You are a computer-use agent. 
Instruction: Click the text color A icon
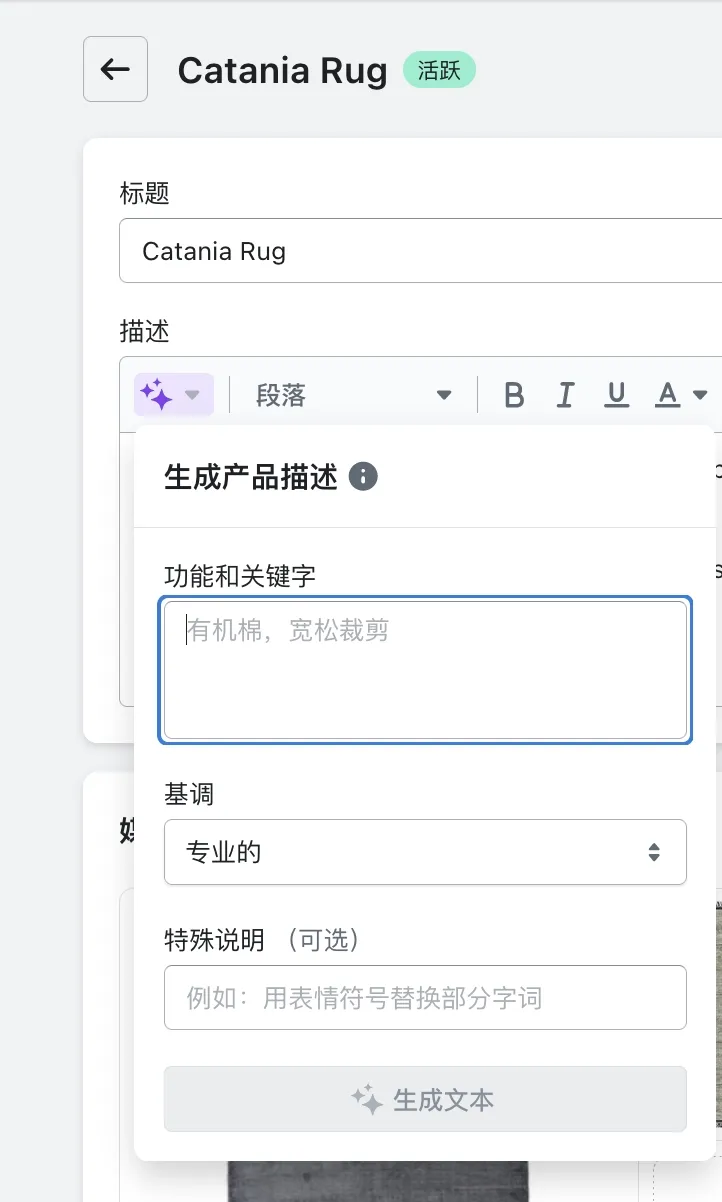pyautogui.click(x=667, y=395)
